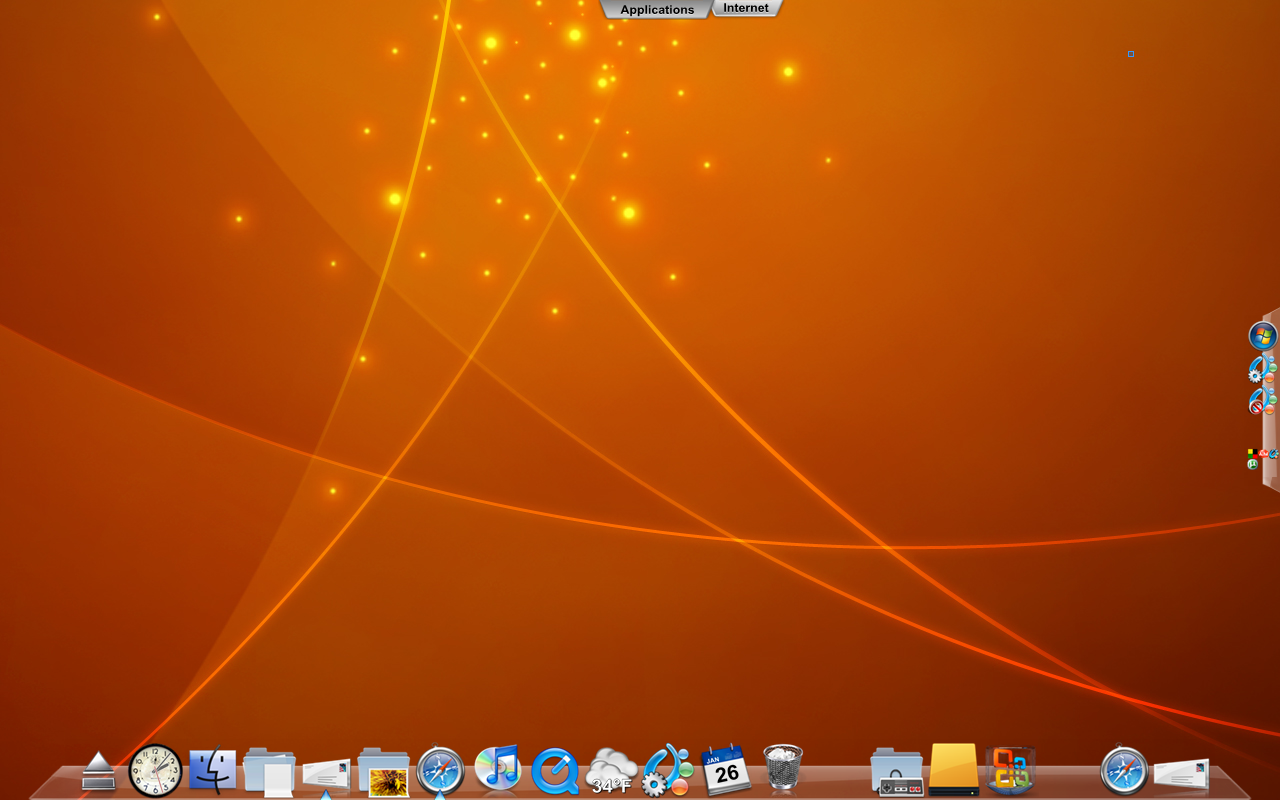Open Mail envelope beside the Finder folders

point(326,773)
